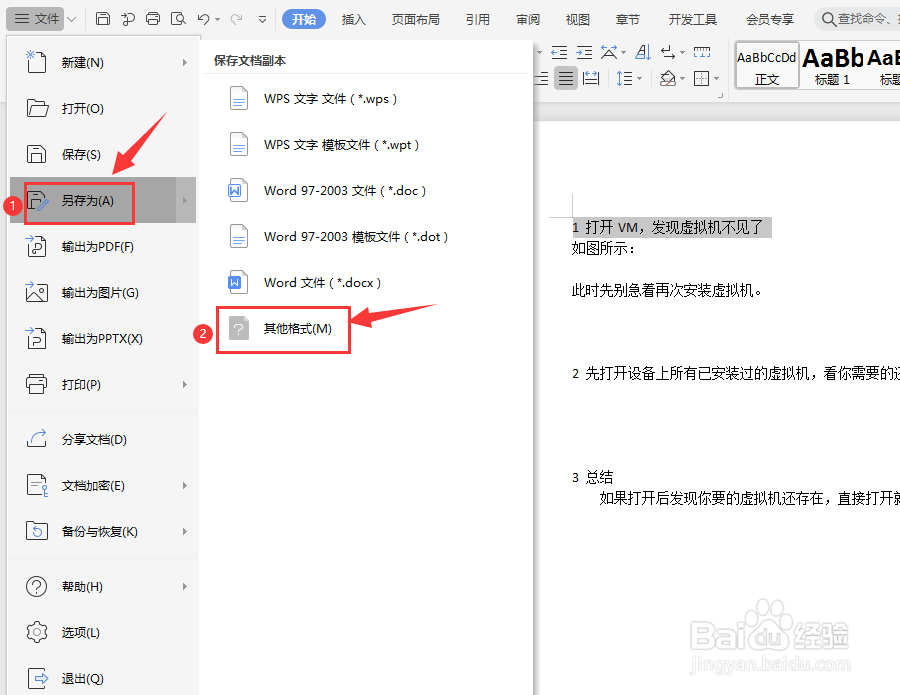
Task: Choose 打印(P) in file menu
Action: [104, 385]
